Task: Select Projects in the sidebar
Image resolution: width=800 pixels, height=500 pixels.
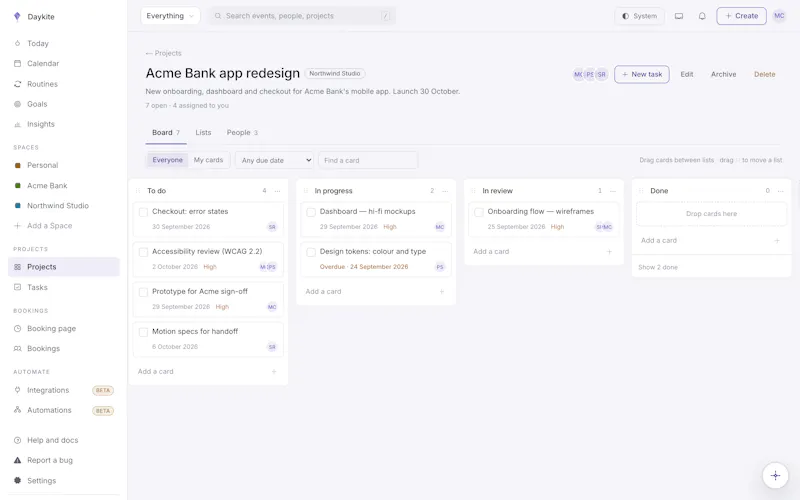Action: [x=64, y=267]
